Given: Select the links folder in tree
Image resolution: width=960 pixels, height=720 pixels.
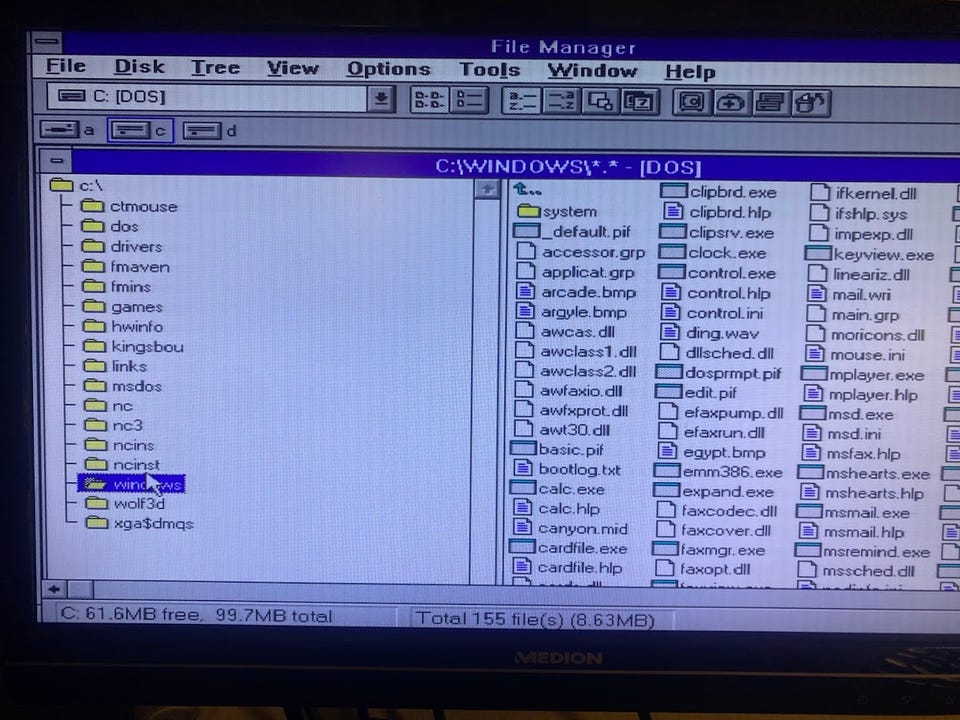Looking at the screenshot, I should 115,366.
